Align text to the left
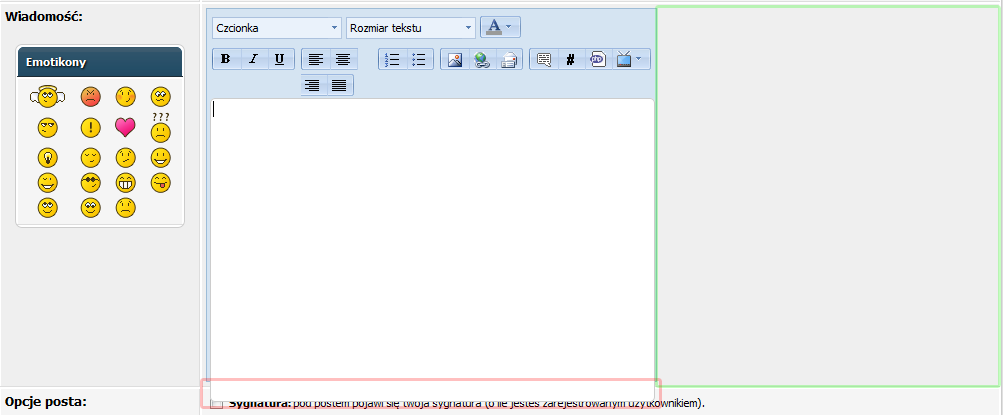This screenshot has height=415, width=1003. coord(315,59)
